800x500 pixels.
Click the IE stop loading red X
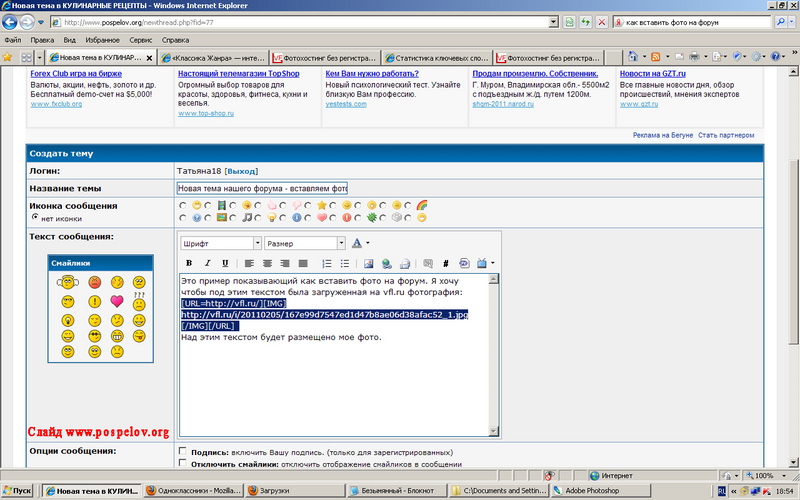602,22
